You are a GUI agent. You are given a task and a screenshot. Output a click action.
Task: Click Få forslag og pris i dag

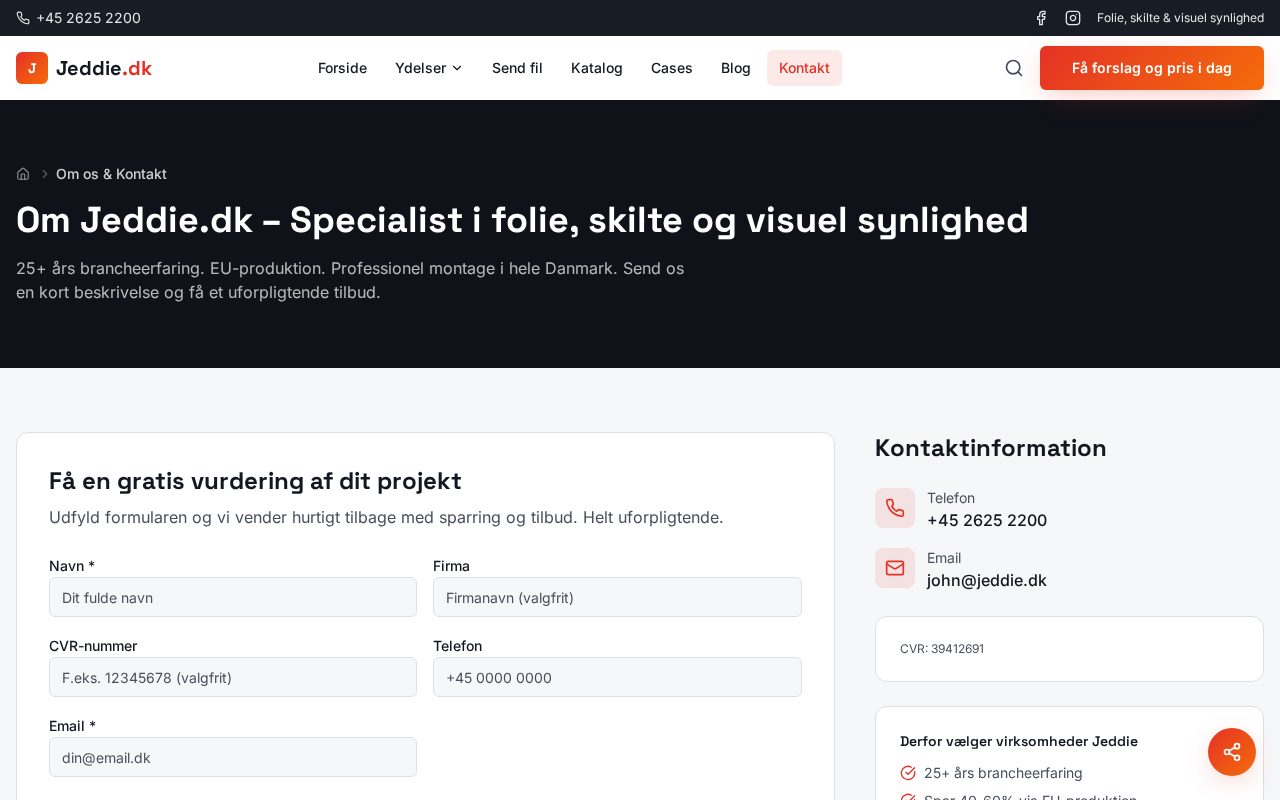(1152, 68)
